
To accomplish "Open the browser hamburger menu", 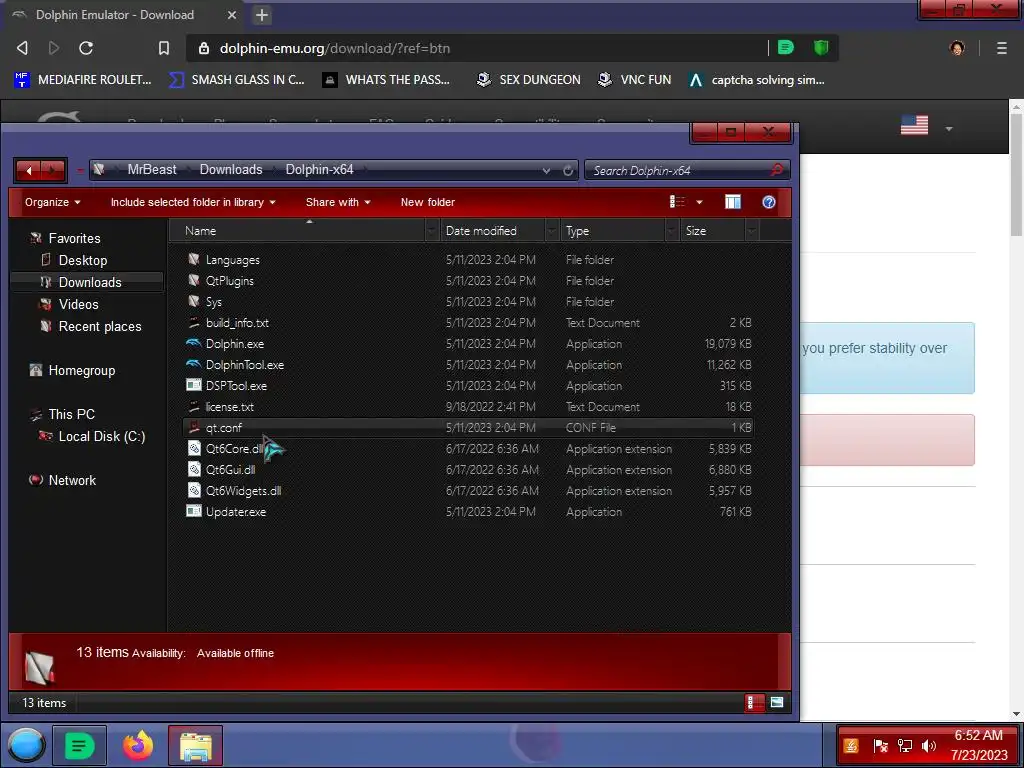I will [1001, 48].
